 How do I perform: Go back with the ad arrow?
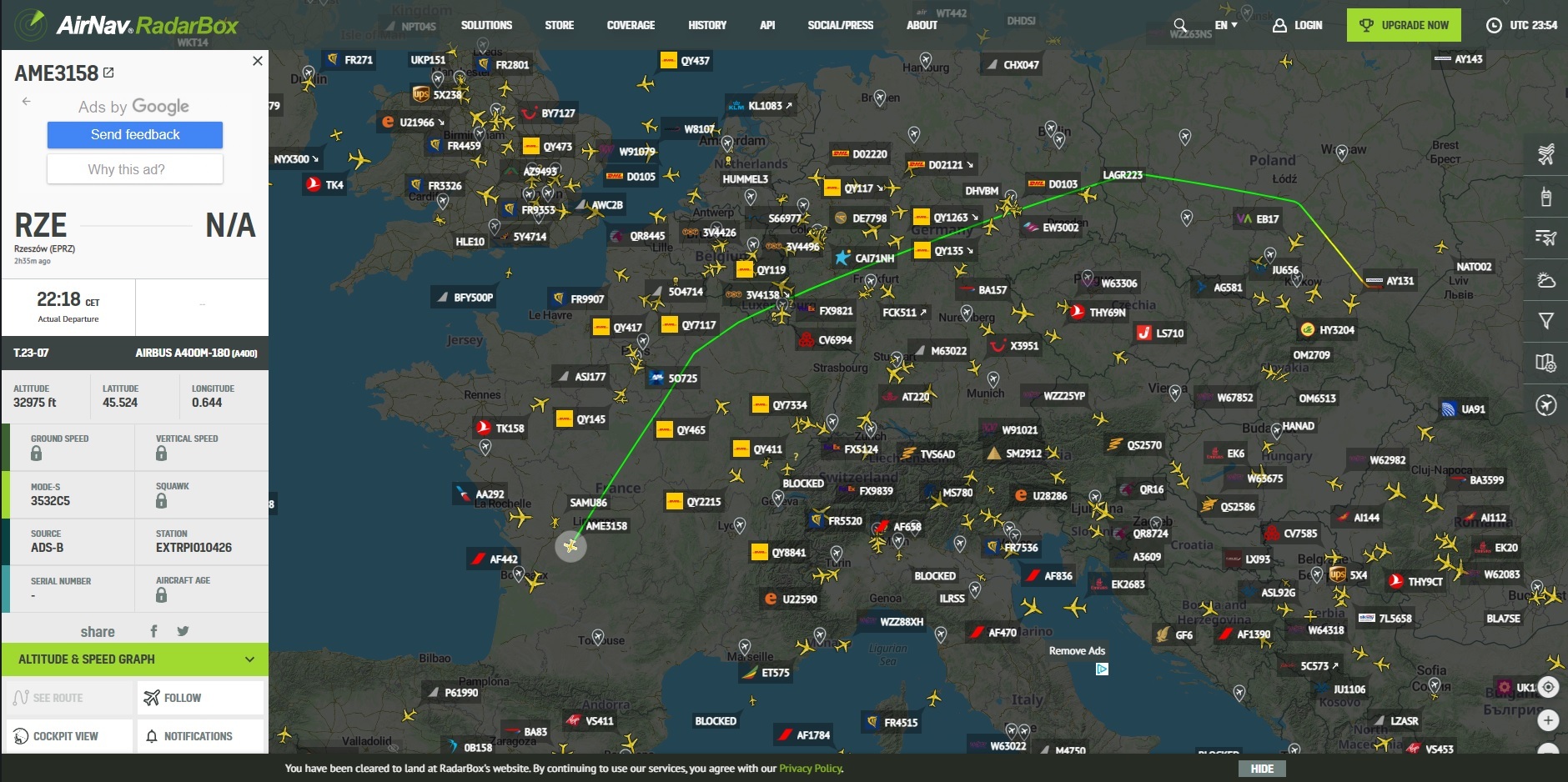(26, 101)
